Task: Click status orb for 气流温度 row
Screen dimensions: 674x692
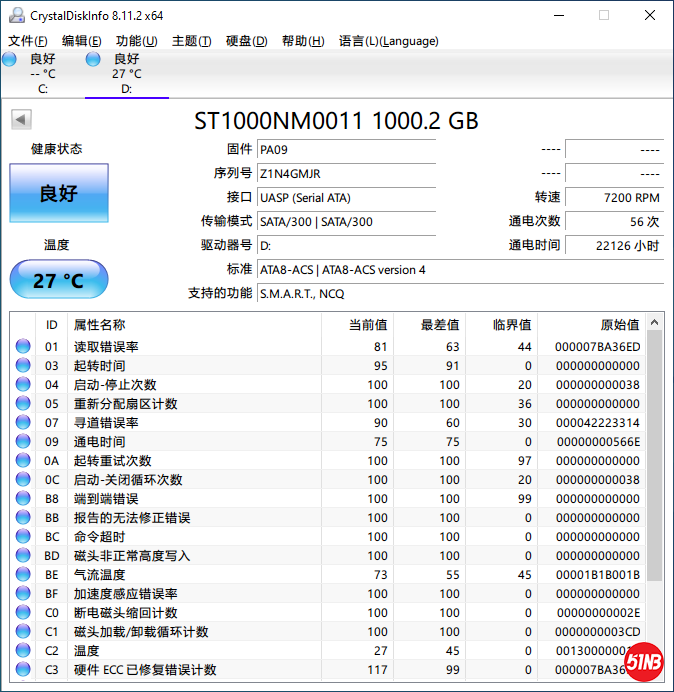Action: (x=23, y=575)
